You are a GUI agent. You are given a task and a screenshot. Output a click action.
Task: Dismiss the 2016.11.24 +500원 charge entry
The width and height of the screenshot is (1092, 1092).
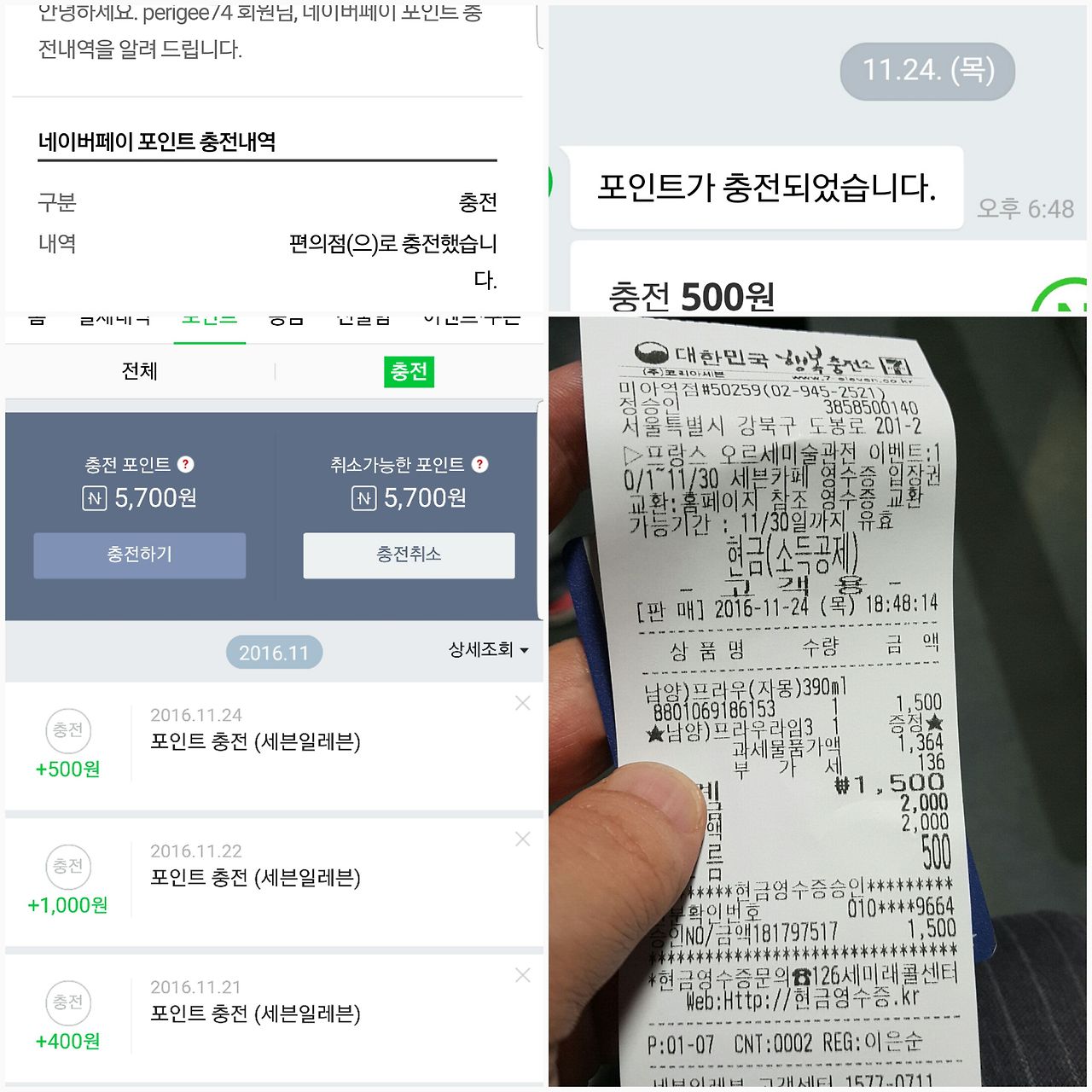point(523,703)
